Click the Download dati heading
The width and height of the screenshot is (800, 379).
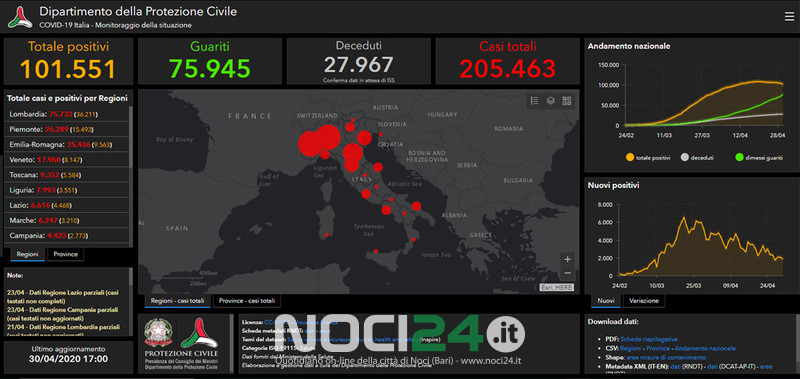pos(613,322)
